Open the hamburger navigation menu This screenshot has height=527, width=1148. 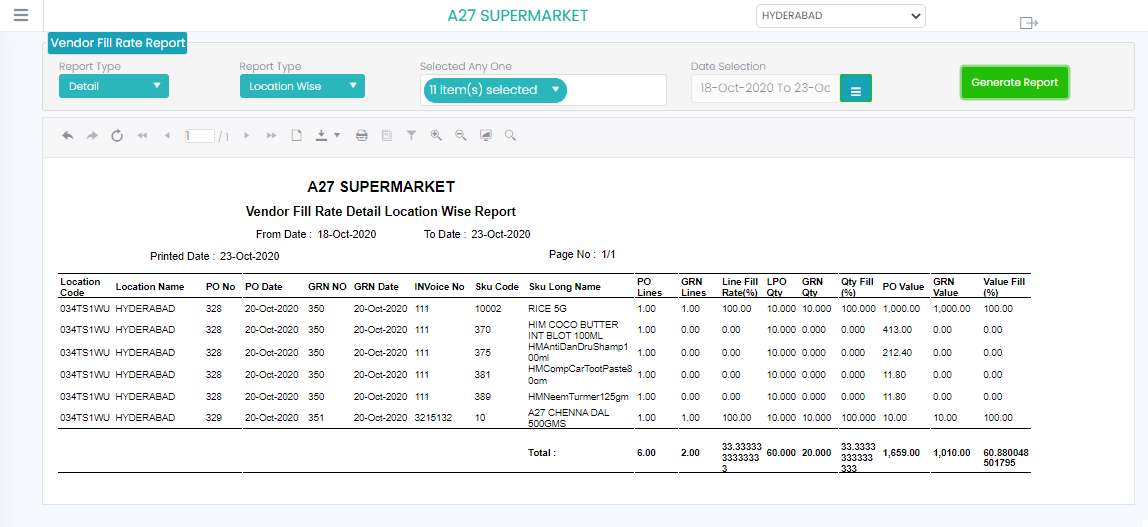tap(21, 15)
